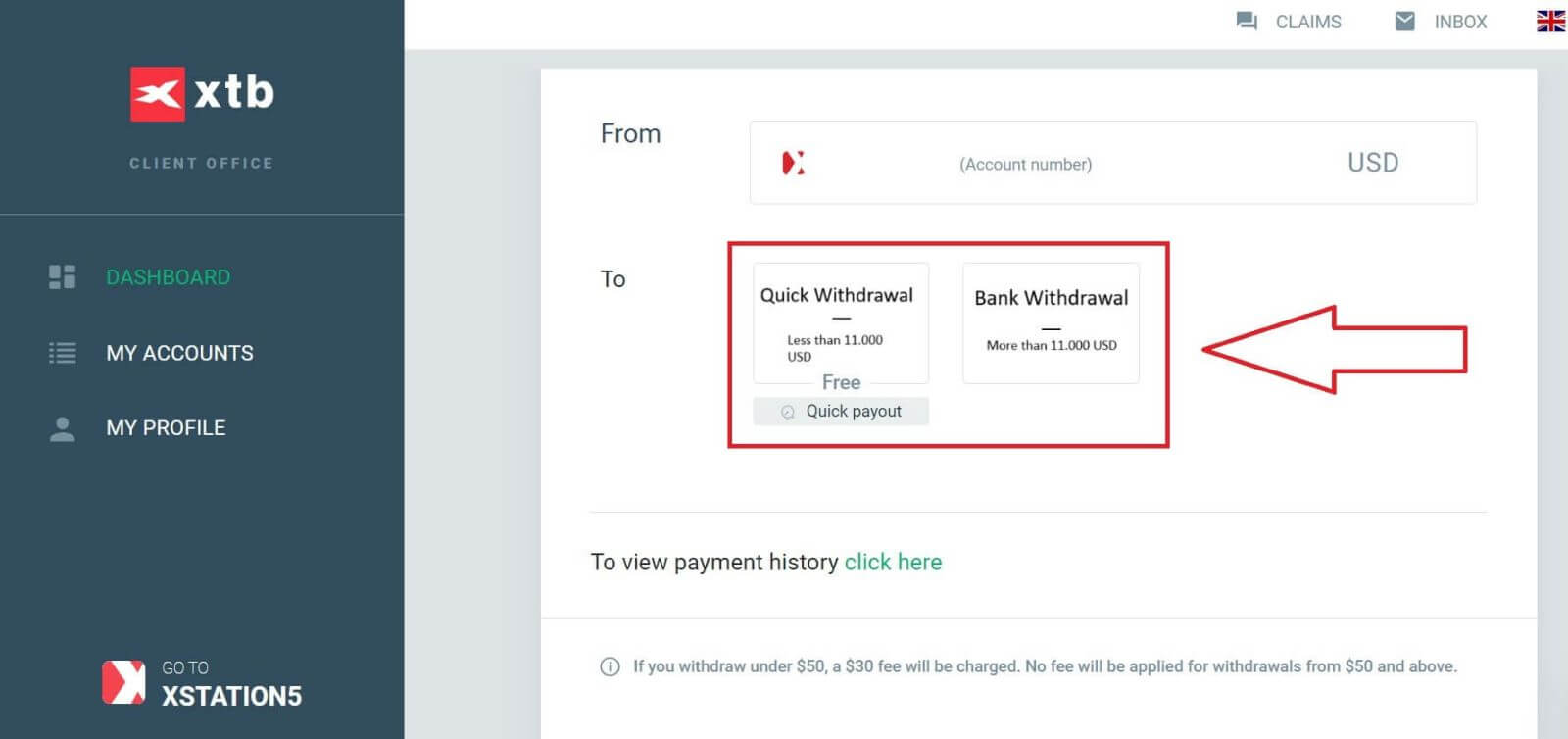Click the xStation5 logo icon
This screenshot has width=1568, height=739.
(123, 681)
